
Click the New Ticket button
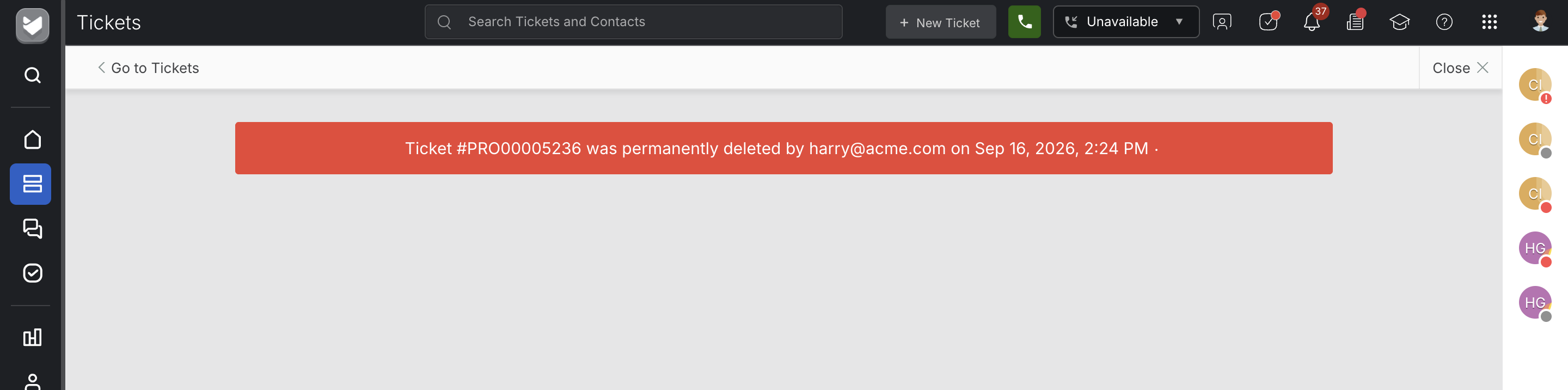(x=940, y=22)
